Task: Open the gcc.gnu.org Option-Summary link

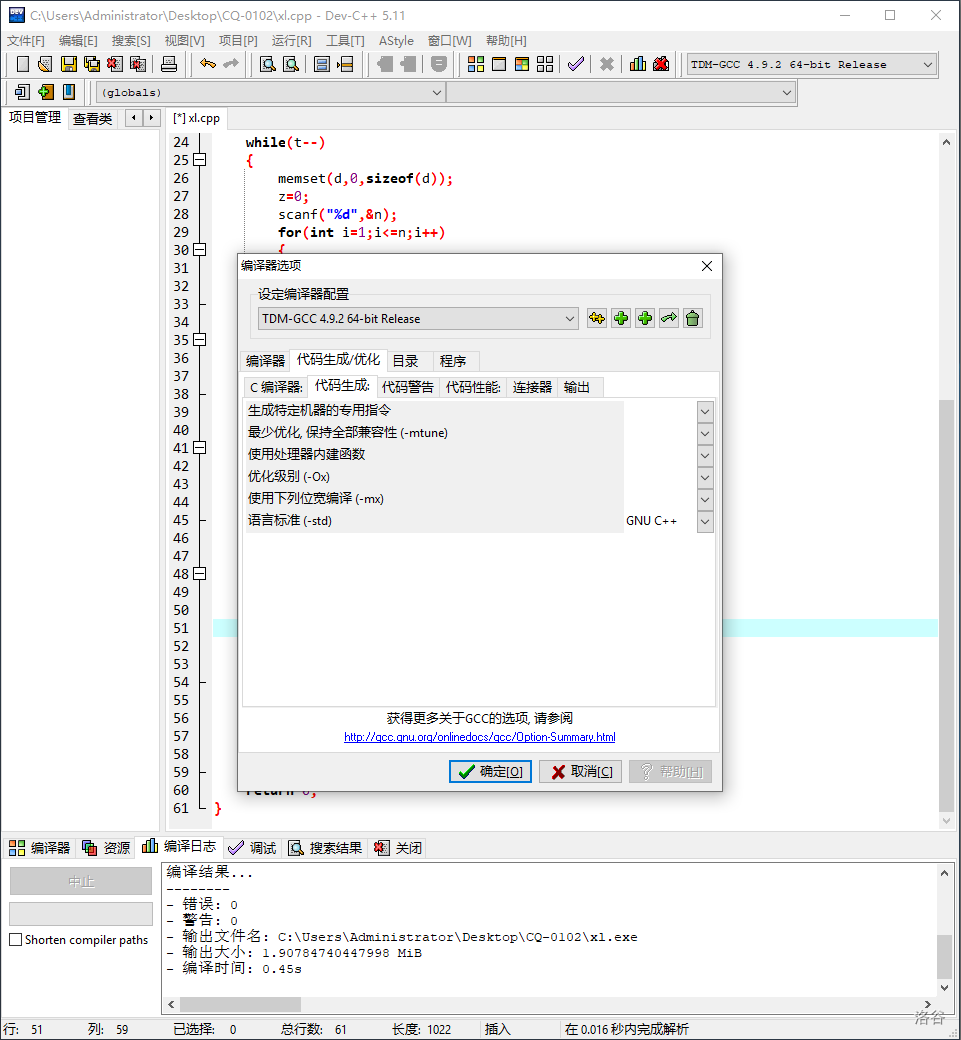Action: point(479,737)
